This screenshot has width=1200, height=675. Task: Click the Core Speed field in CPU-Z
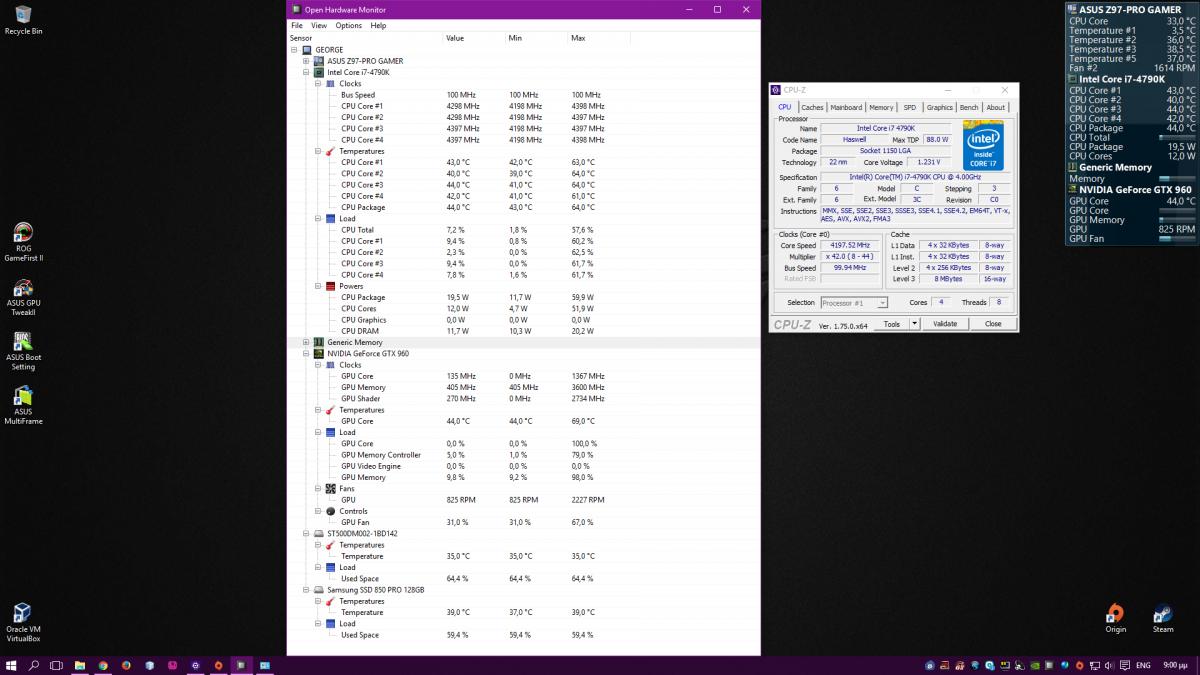click(852, 245)
